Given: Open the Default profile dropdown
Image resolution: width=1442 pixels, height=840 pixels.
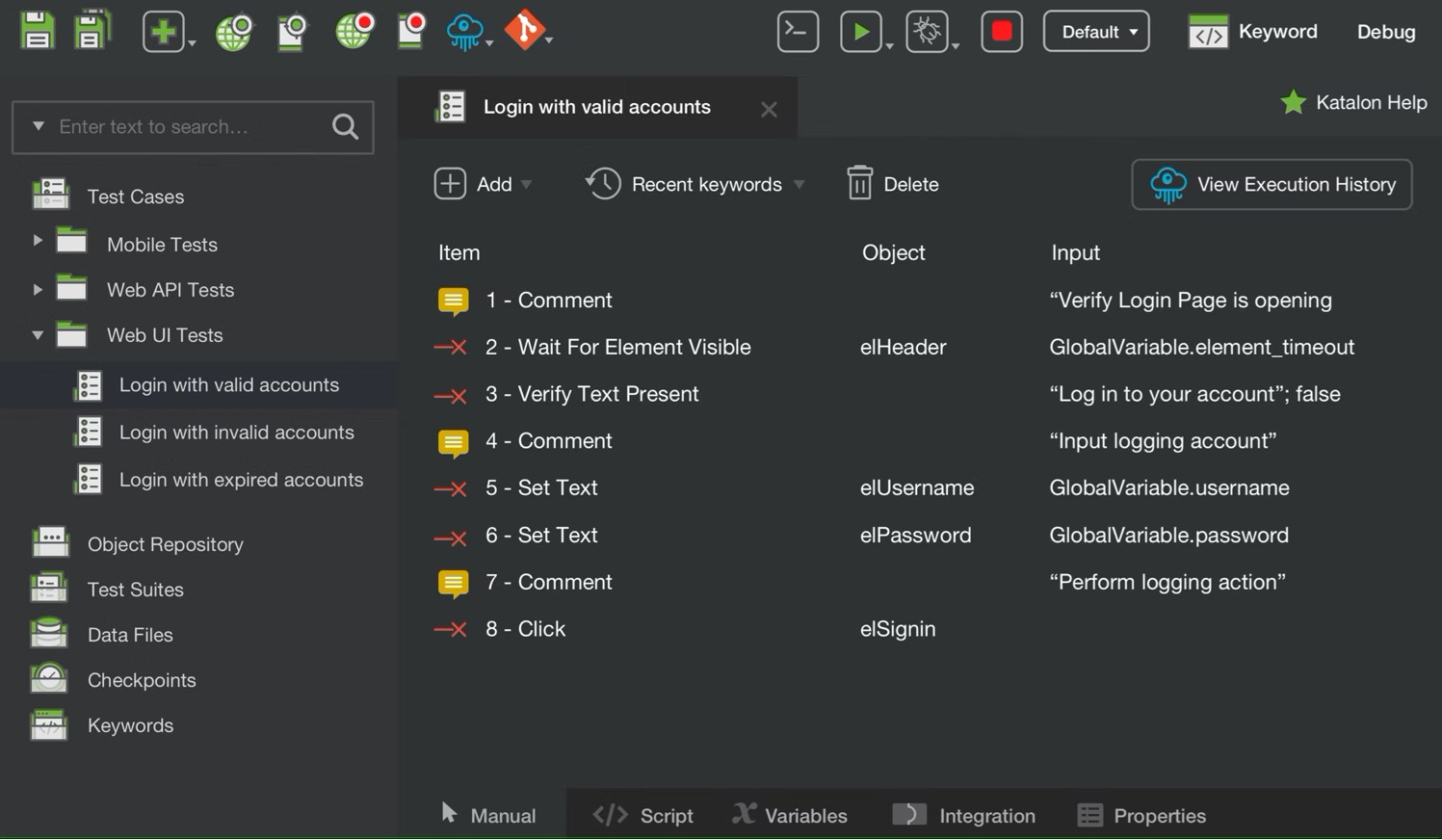Looking at the screenshot, I should coord(1096,32).
